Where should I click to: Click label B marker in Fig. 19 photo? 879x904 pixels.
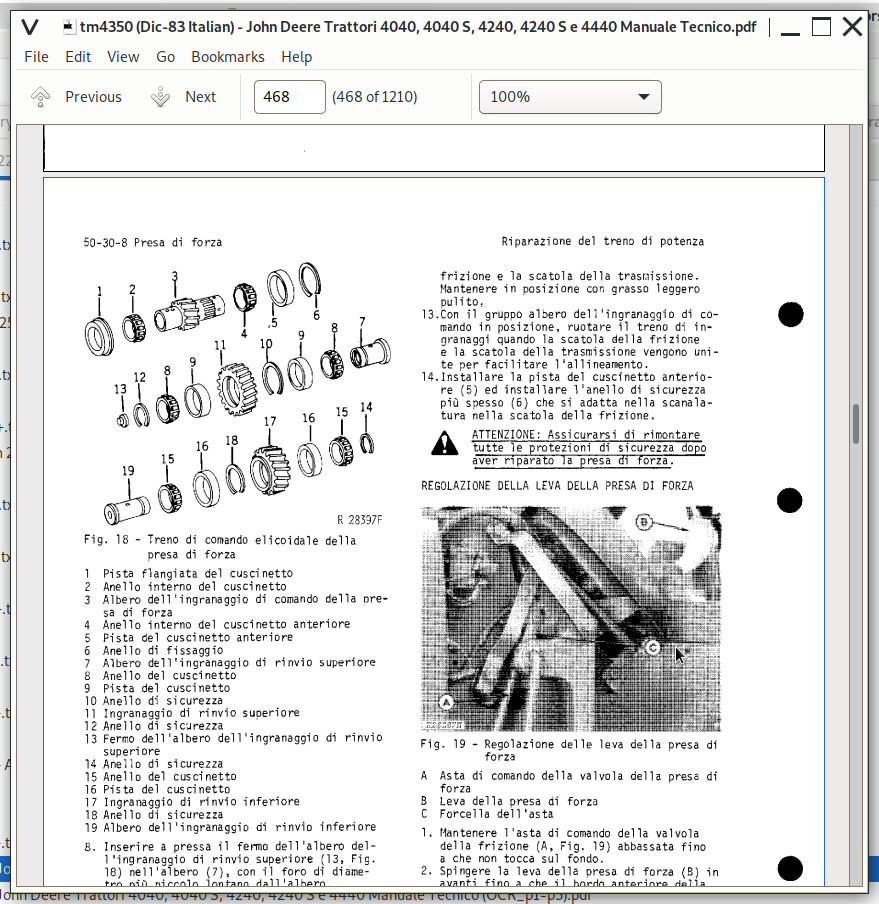click(x=644, y=523)
